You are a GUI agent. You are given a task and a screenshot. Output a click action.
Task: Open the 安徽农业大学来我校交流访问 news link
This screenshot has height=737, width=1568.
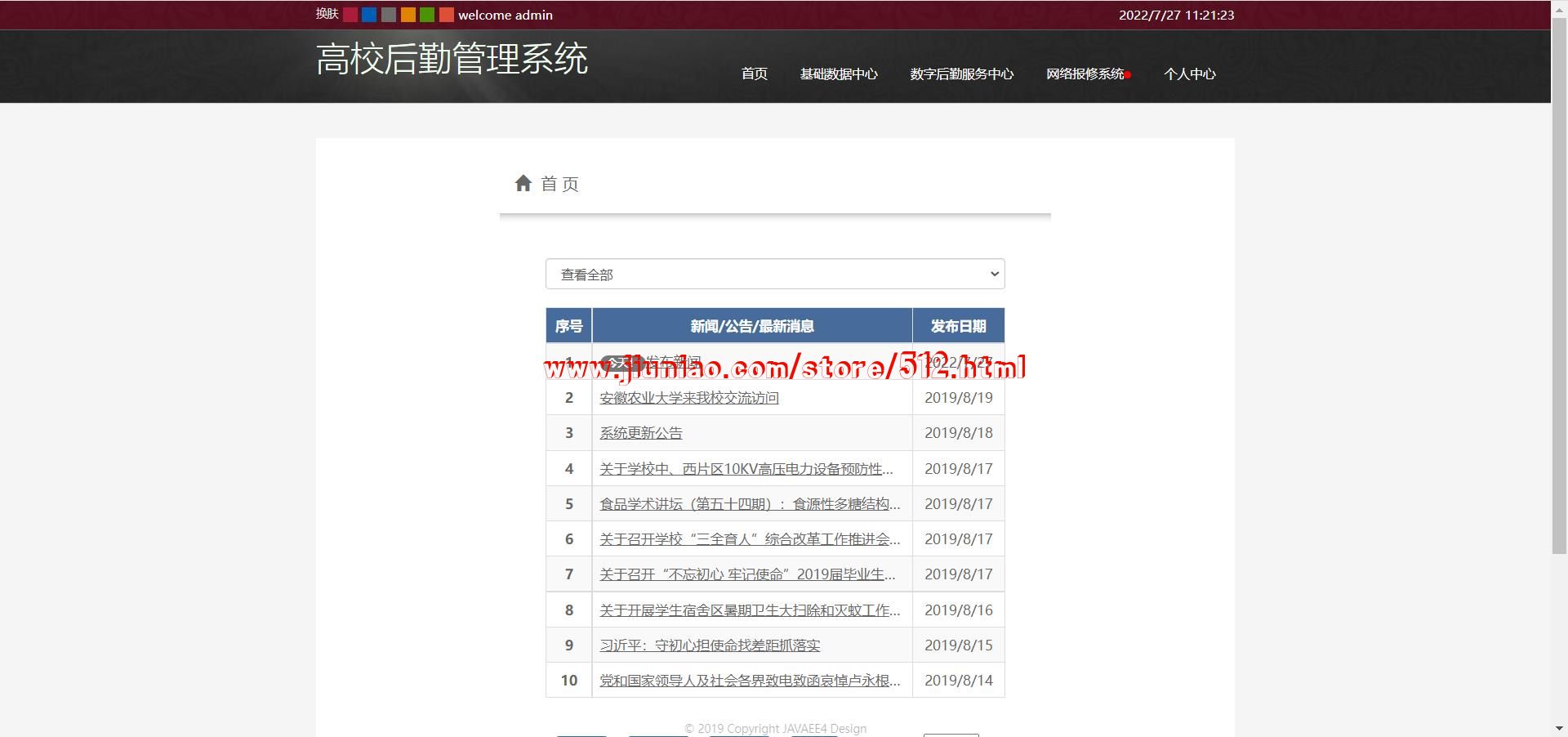689,398
